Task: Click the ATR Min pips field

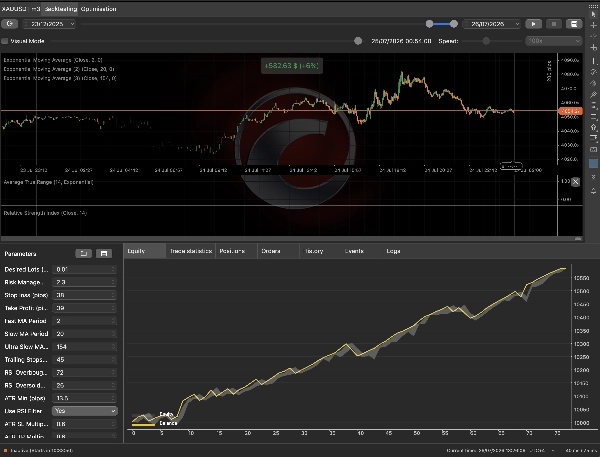Action: pyautogui.click(x=84, y=398)
